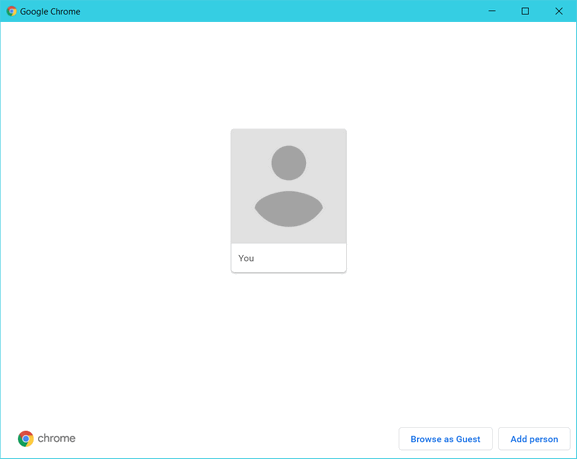Screen dimensions: 577x459
Task: Browse as Guest
Action: (445, 439)
